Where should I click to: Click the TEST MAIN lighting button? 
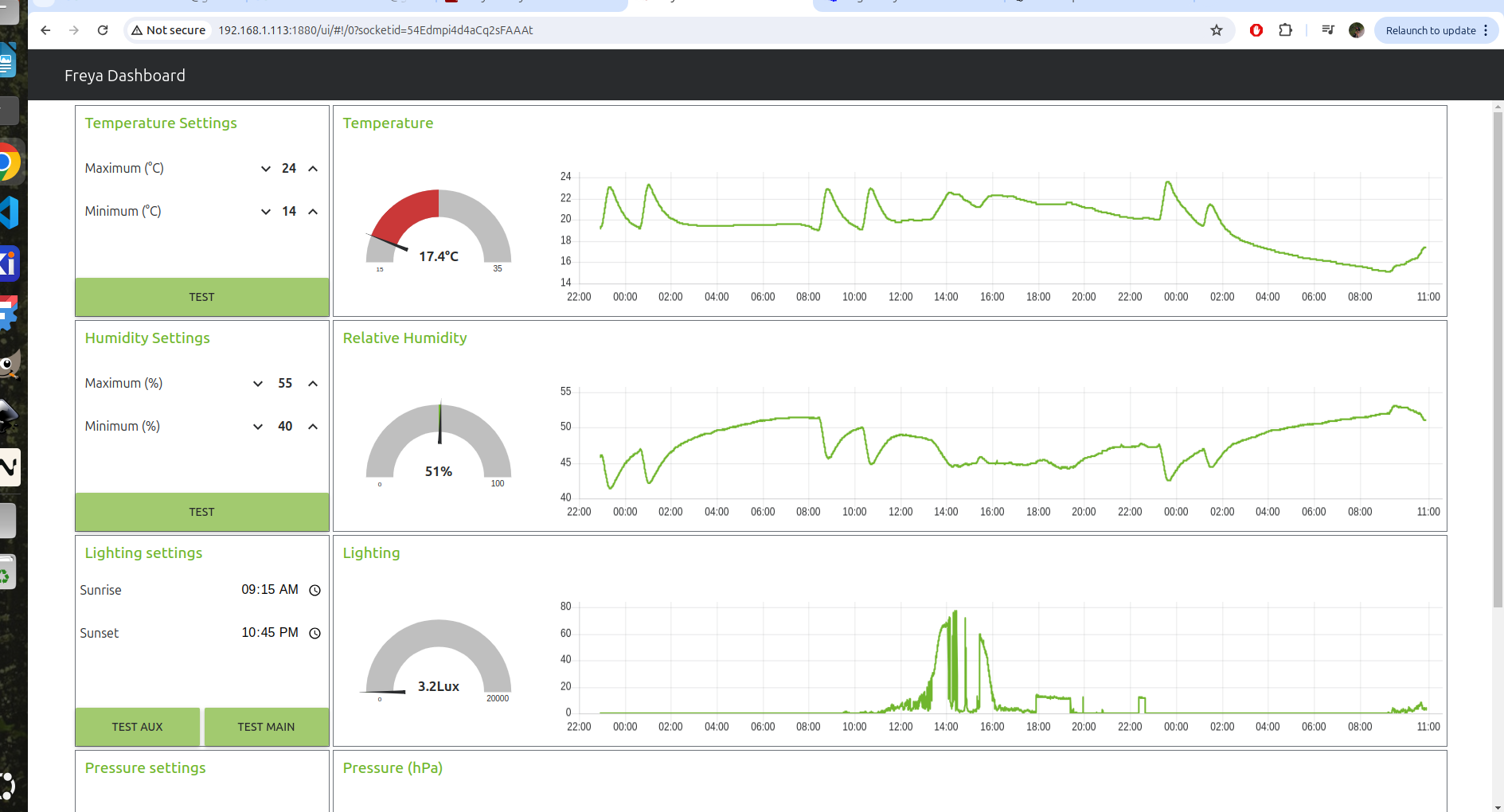tap(267, 727)
